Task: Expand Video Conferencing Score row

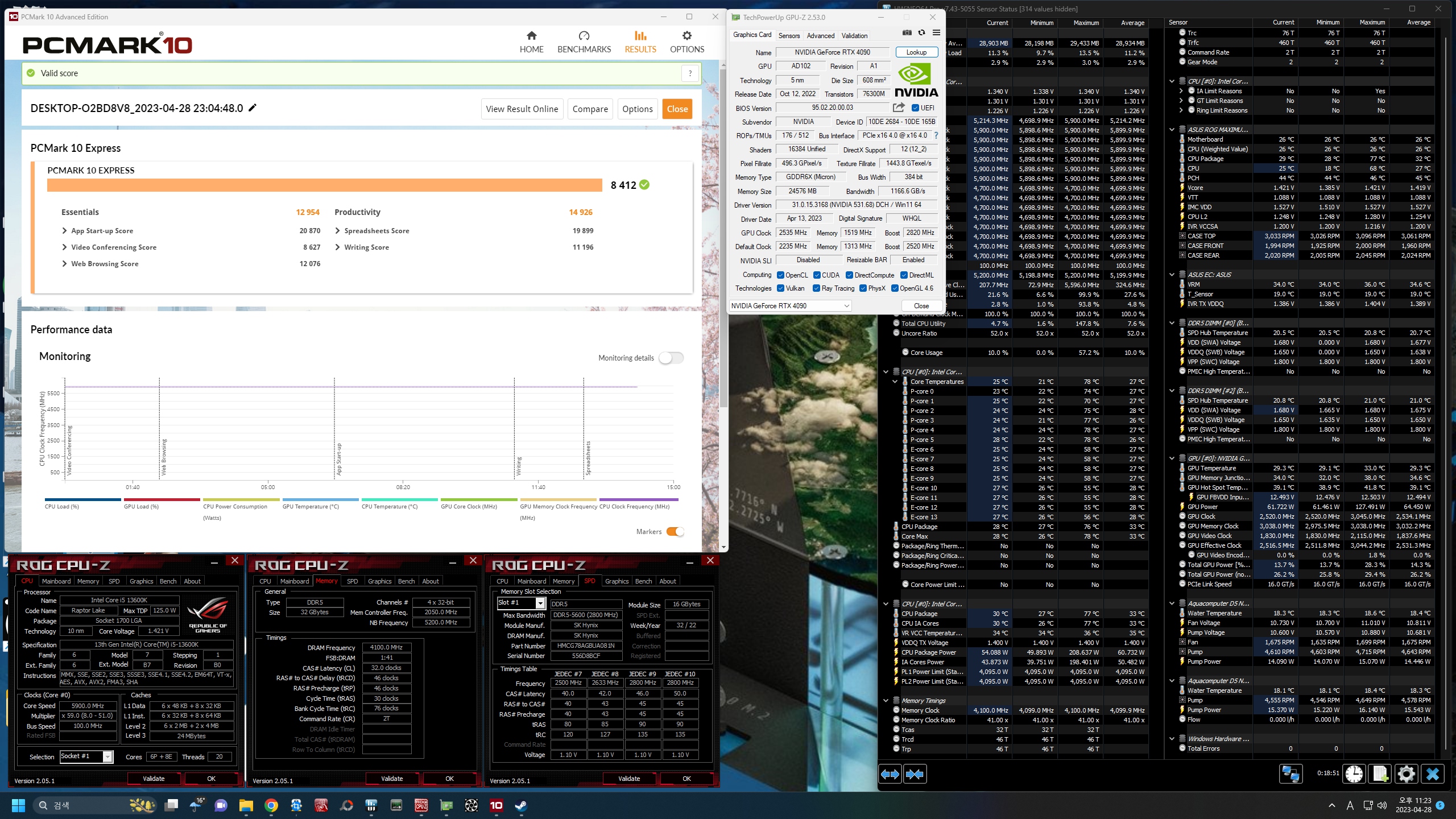Action: pos(64,247)
